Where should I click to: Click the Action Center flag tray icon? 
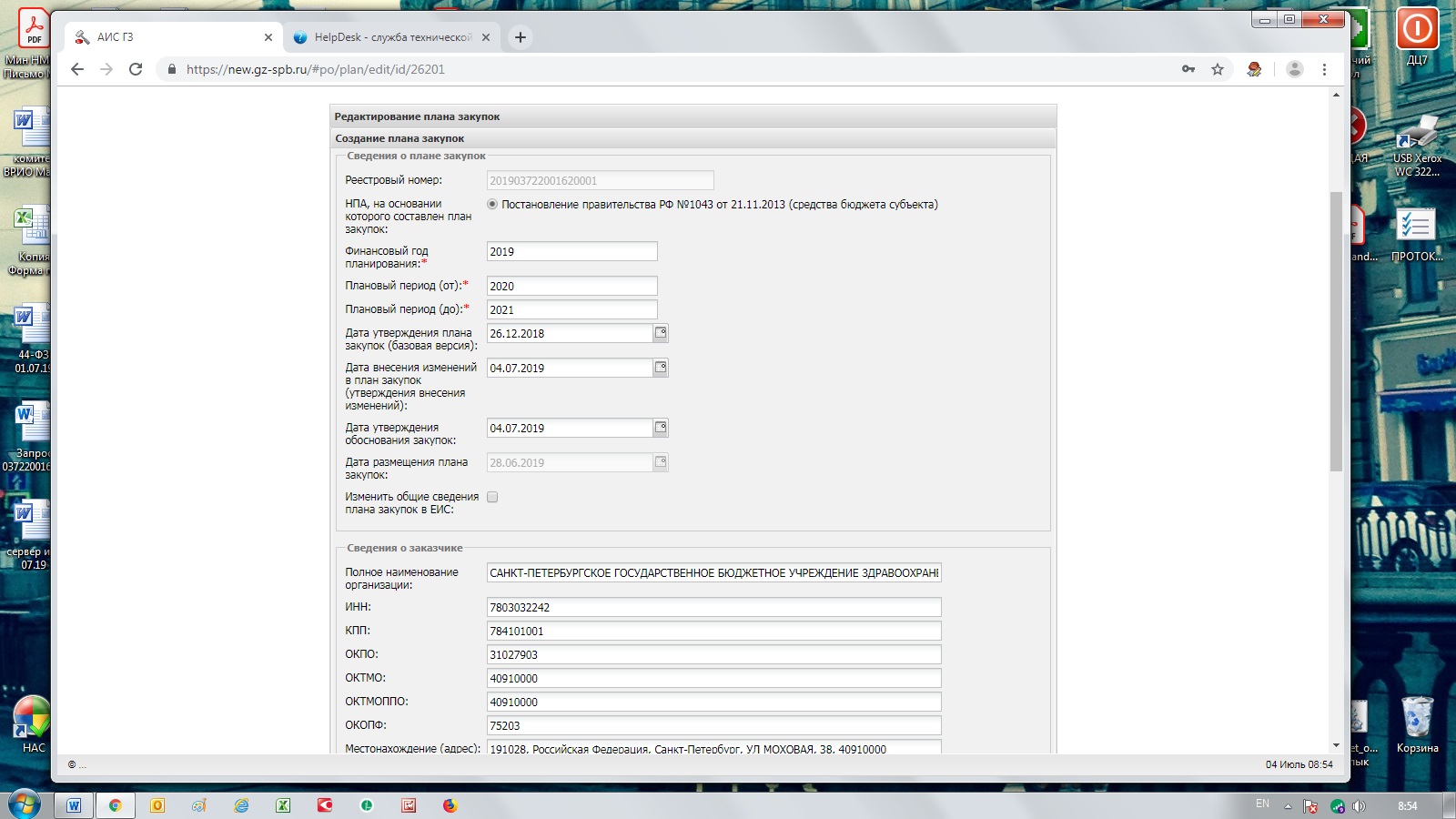click(x=1310, y=806)
